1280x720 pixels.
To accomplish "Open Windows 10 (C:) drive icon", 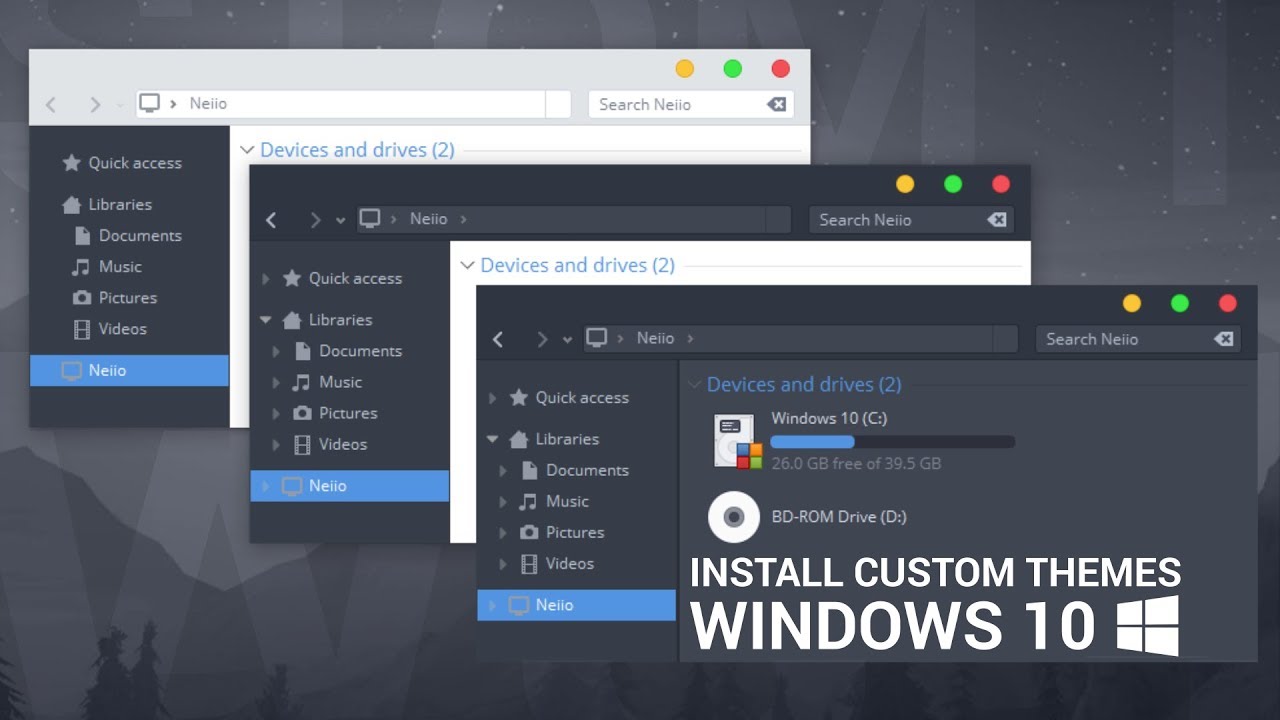I will [738, 441].
